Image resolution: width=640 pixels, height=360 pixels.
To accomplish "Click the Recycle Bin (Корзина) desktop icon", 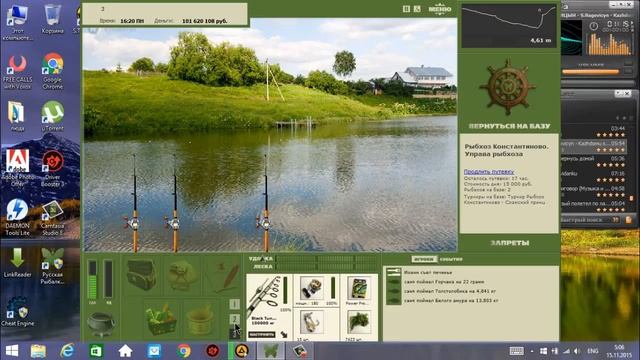I will click(x=53, y=19).
